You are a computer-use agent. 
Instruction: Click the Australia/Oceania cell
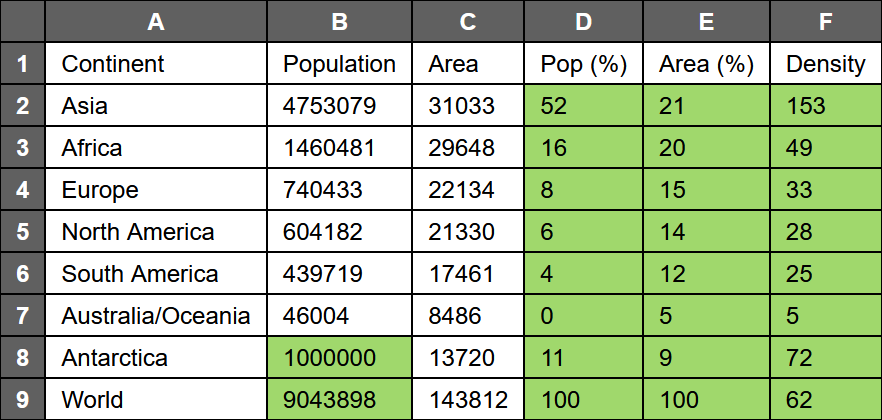pyautogui.click(x=155, y=316)
